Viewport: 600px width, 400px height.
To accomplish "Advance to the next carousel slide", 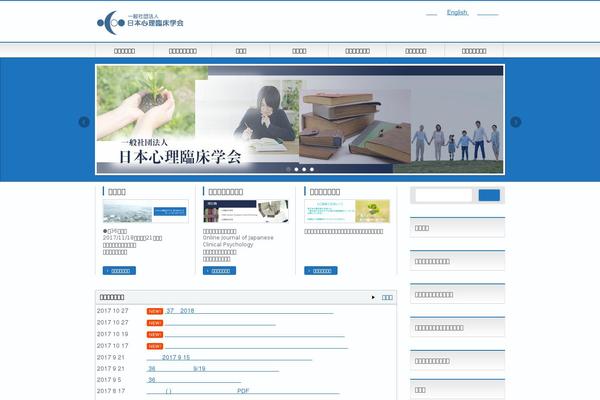I will tap(515, 122).
